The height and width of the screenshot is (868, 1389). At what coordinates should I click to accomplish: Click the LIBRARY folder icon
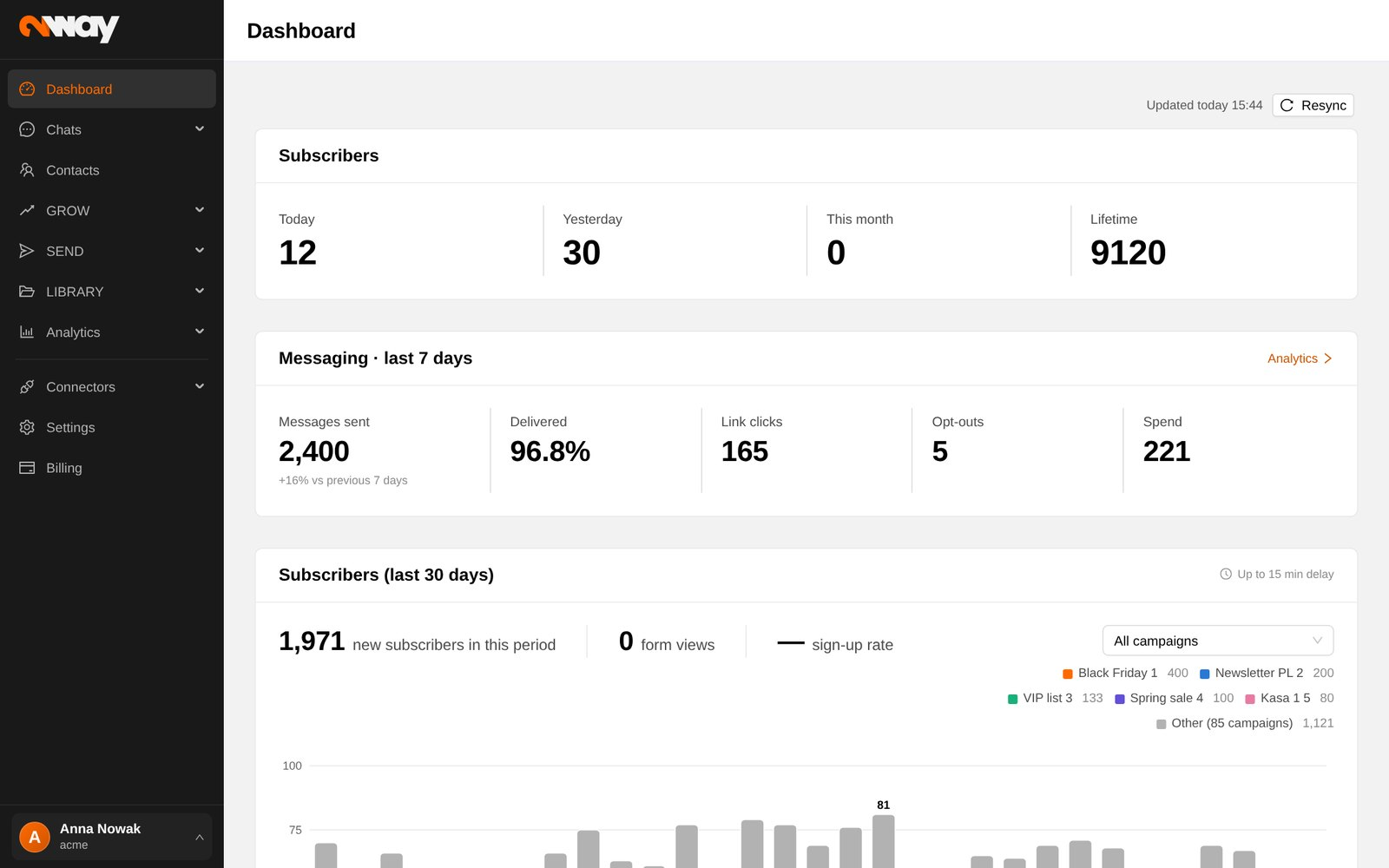pos(27,292)
